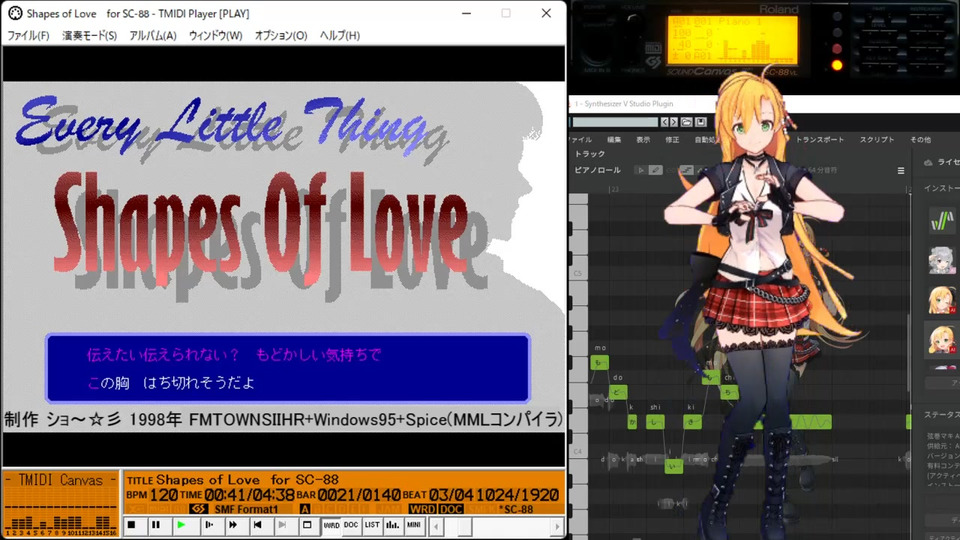Open the ファイル(F) menu in TMIDI Player
Viewport: 960px width, 540px height.
[28, 36]
